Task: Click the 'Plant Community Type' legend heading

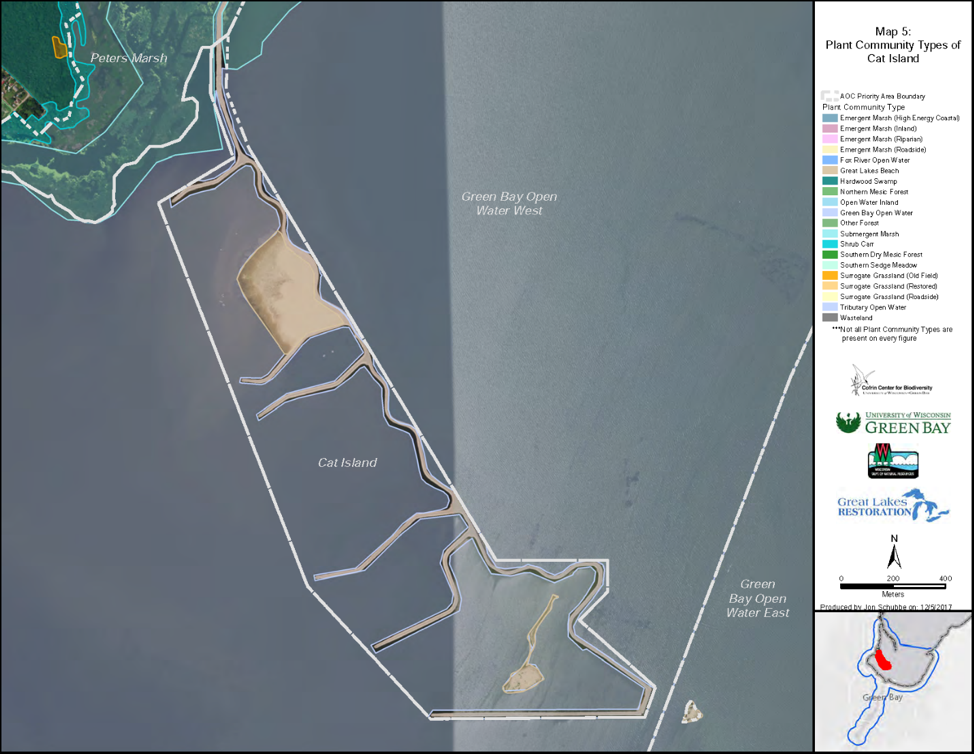Action: [x=863, y=107]
